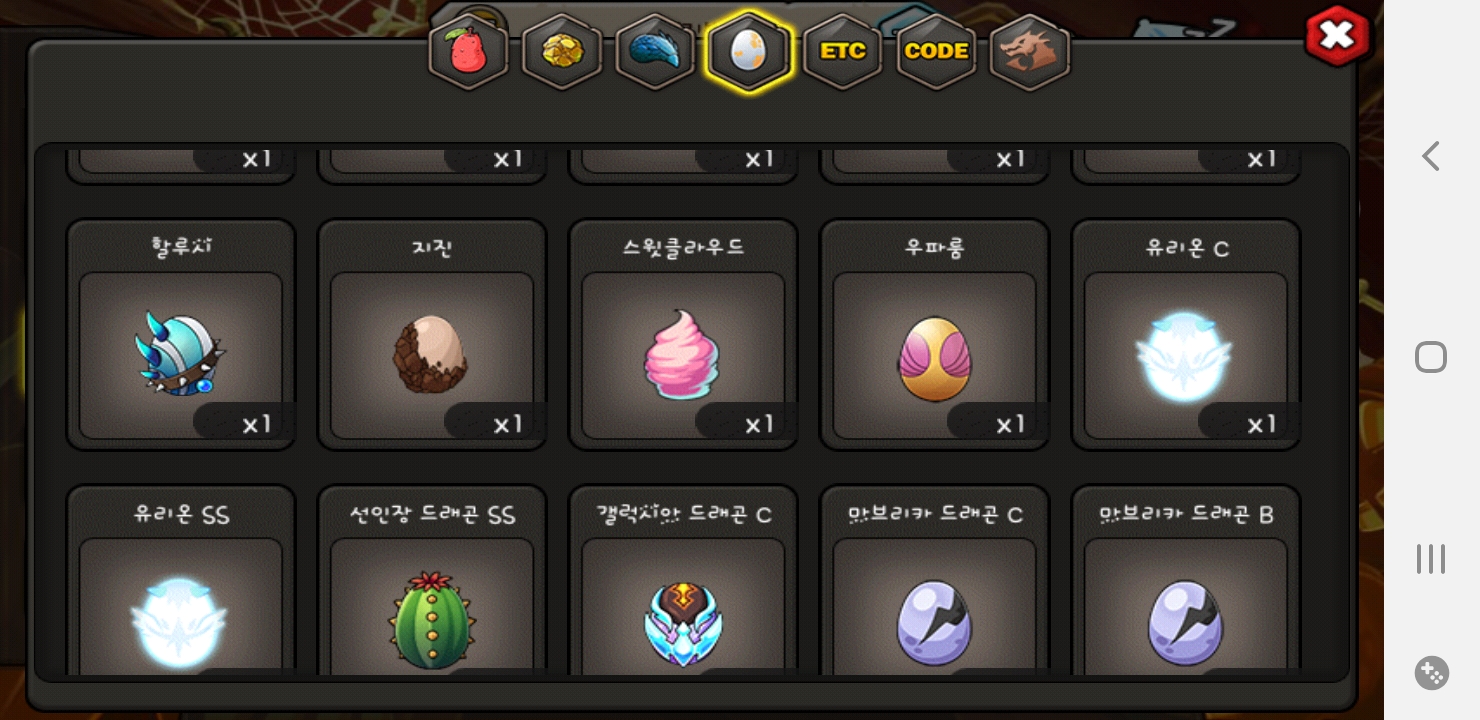Select the highlighted egg tab
The height and width of the screenshot is (720, 1480).
[x=749, y=52]
